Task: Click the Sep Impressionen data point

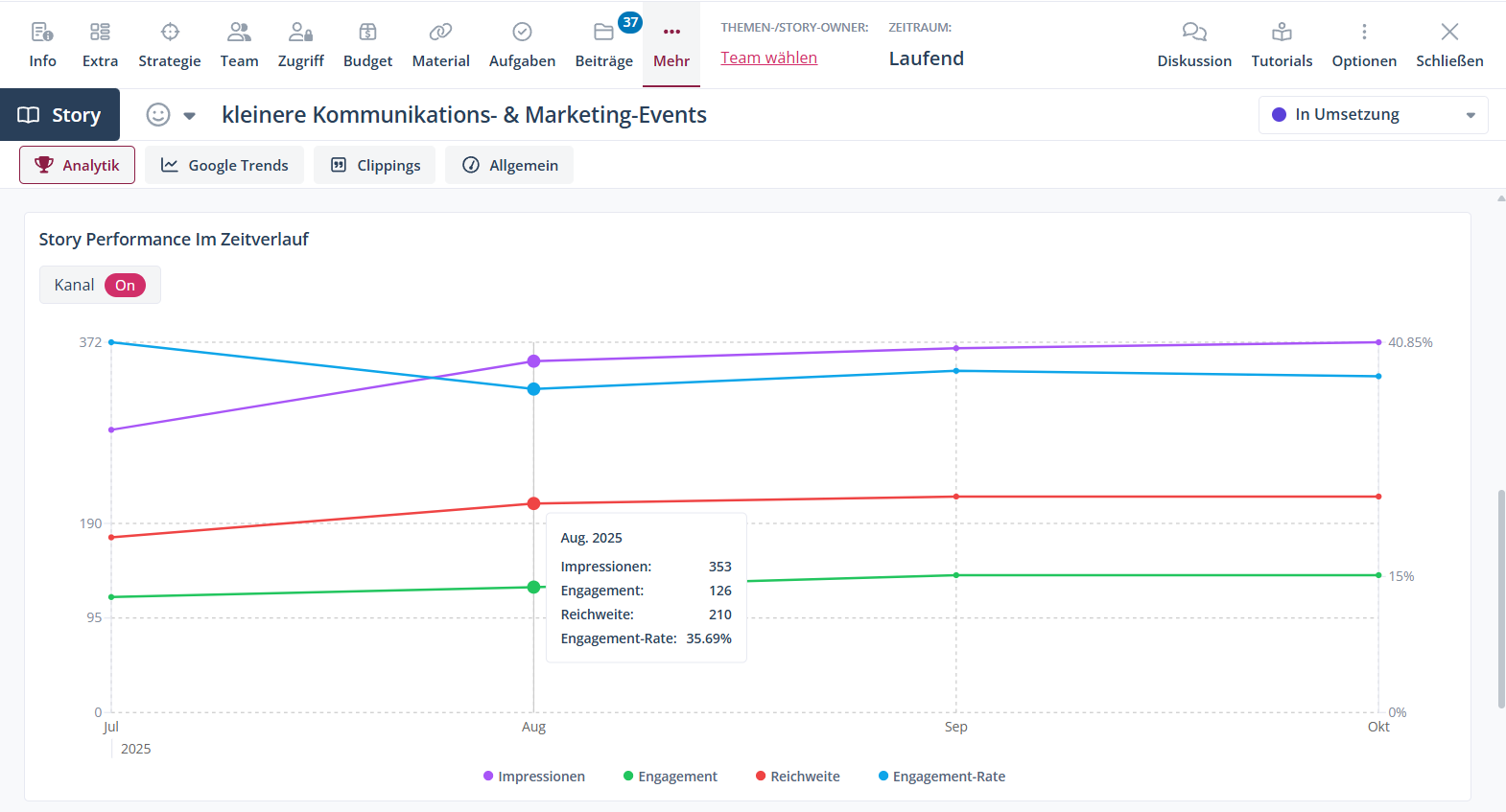Action: (956, 348)
